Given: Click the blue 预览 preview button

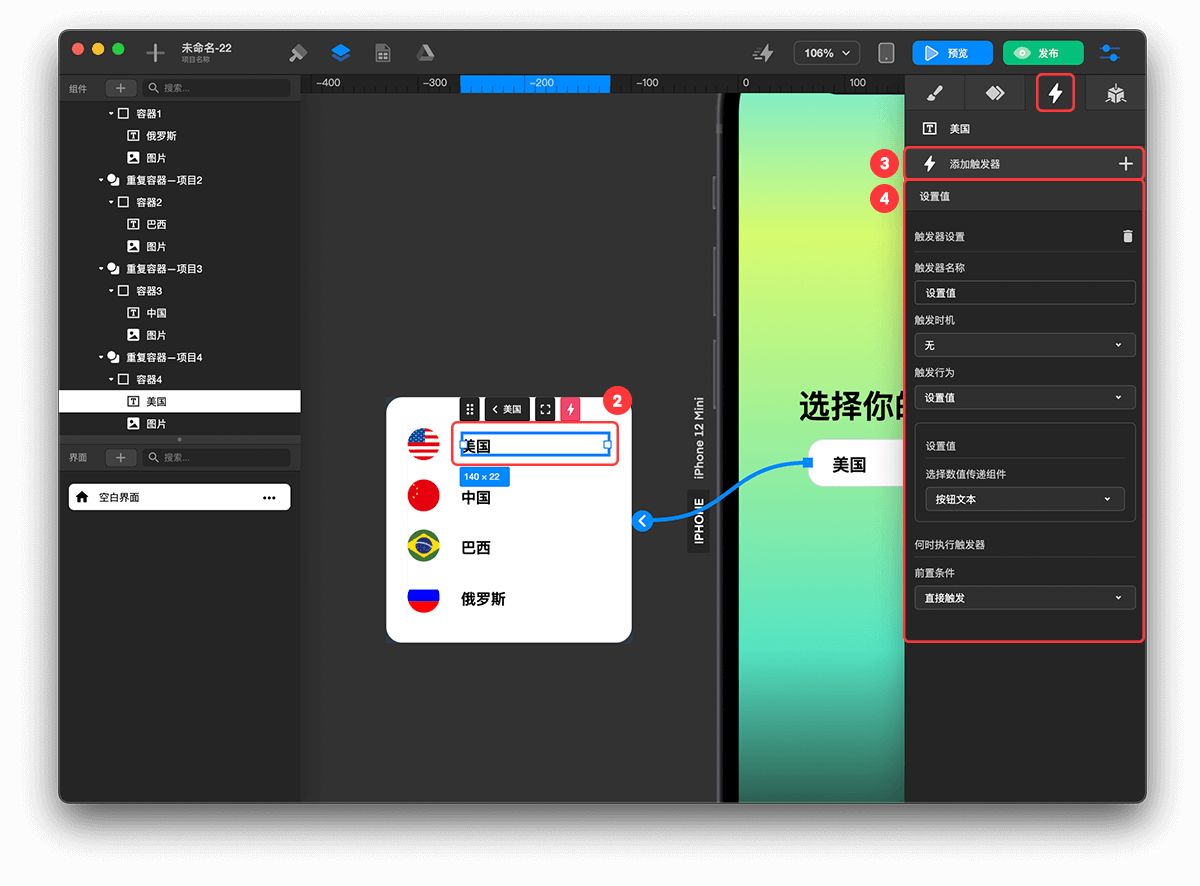Looking at the screenshot, I should pos(952,53).
